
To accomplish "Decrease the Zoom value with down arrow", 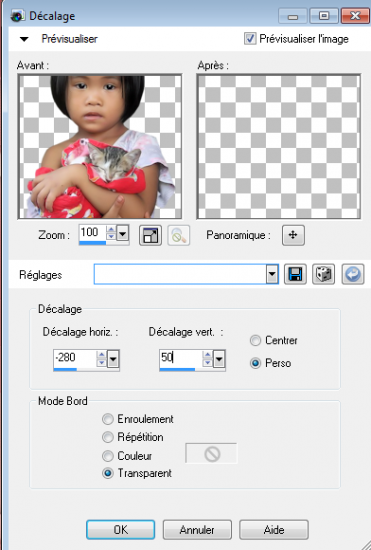I will [111, 236].
